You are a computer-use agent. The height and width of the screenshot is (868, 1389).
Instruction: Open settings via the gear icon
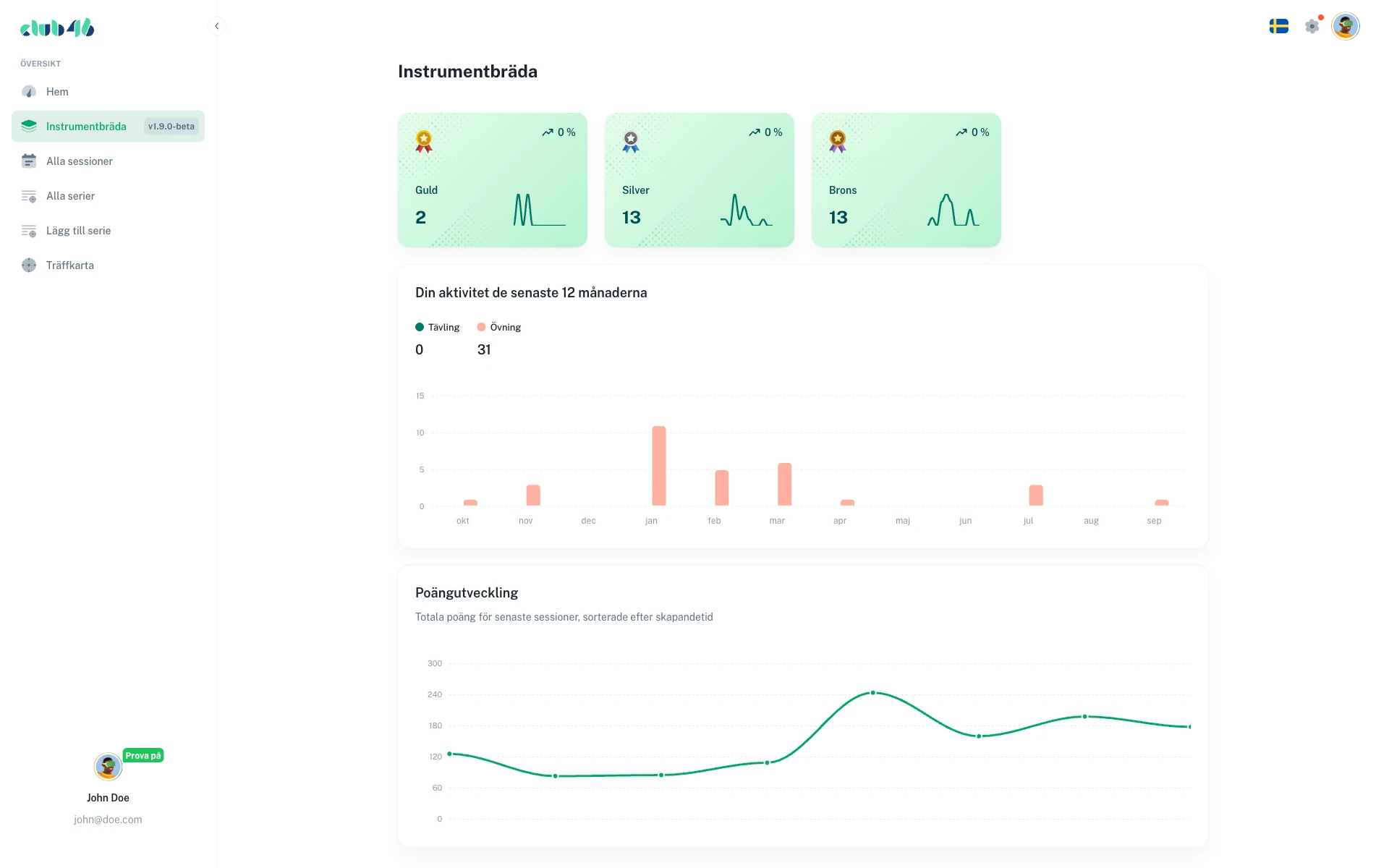[x=1312, y=25]
